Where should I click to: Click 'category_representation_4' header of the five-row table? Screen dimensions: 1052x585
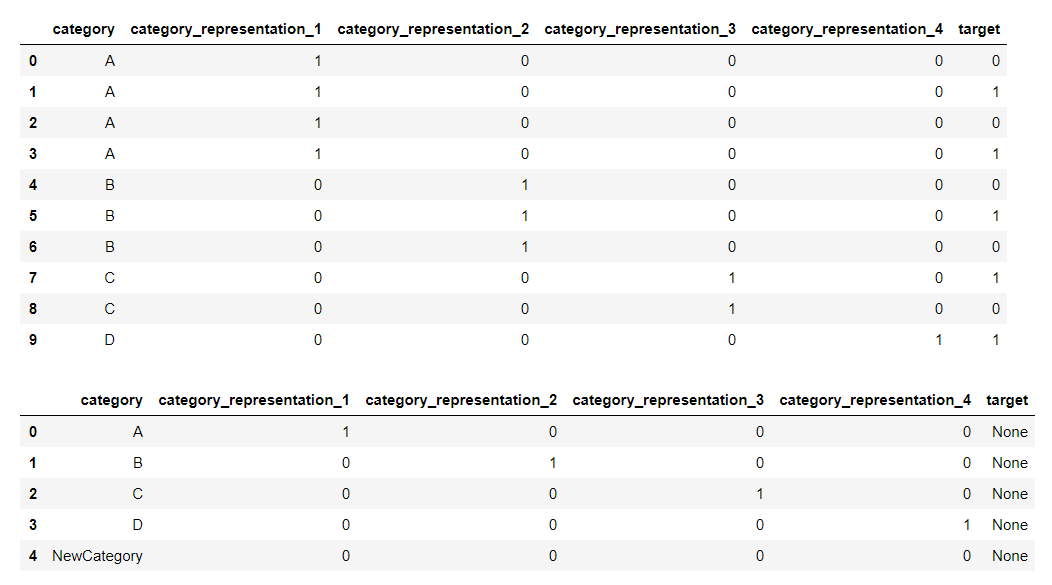click(x=876, y=401)
